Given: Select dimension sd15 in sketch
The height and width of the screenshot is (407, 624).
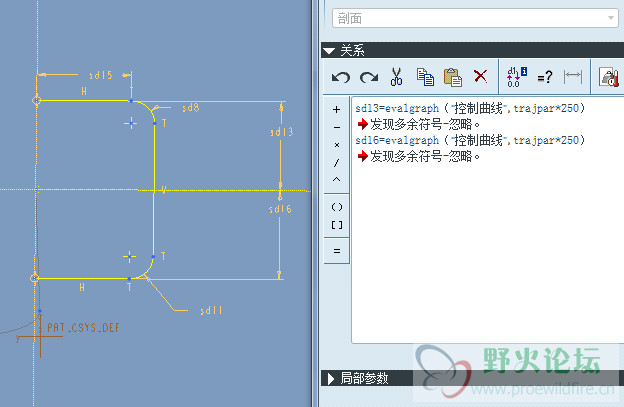Looking at the screenshot, I should click(101, 75).
